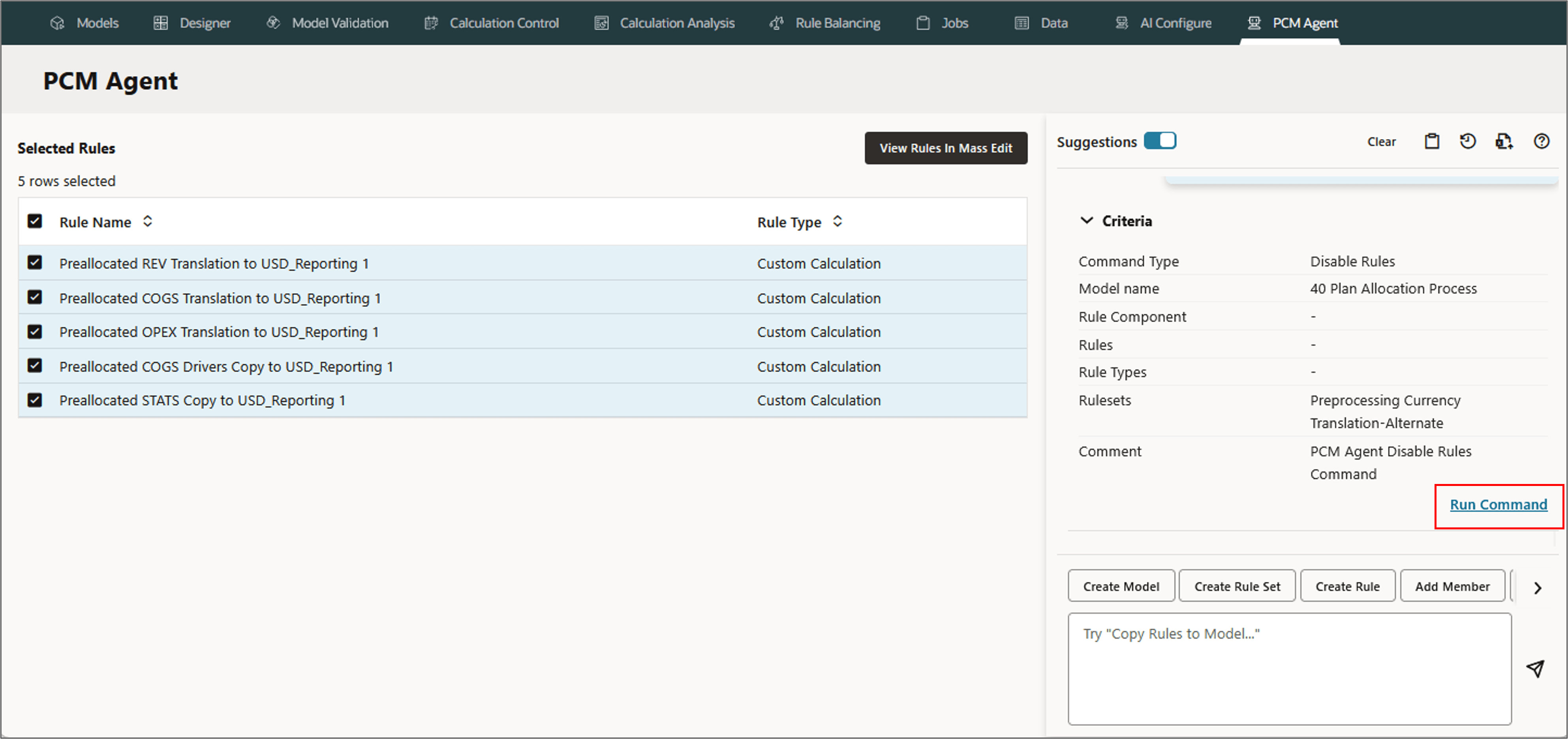This screenshot has height=739, width=1568.
Task: Click the Create Rule Set suggestion
Action: pyautogui.click(x=1237, y=586)
